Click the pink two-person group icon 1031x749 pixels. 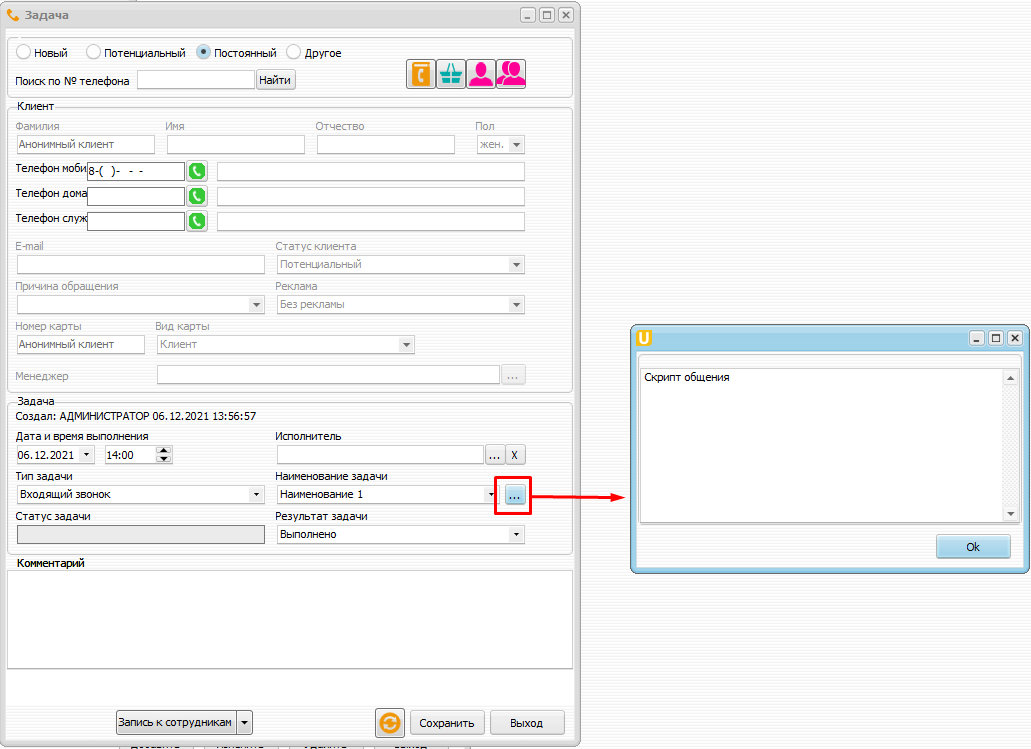tap(511, 75)
